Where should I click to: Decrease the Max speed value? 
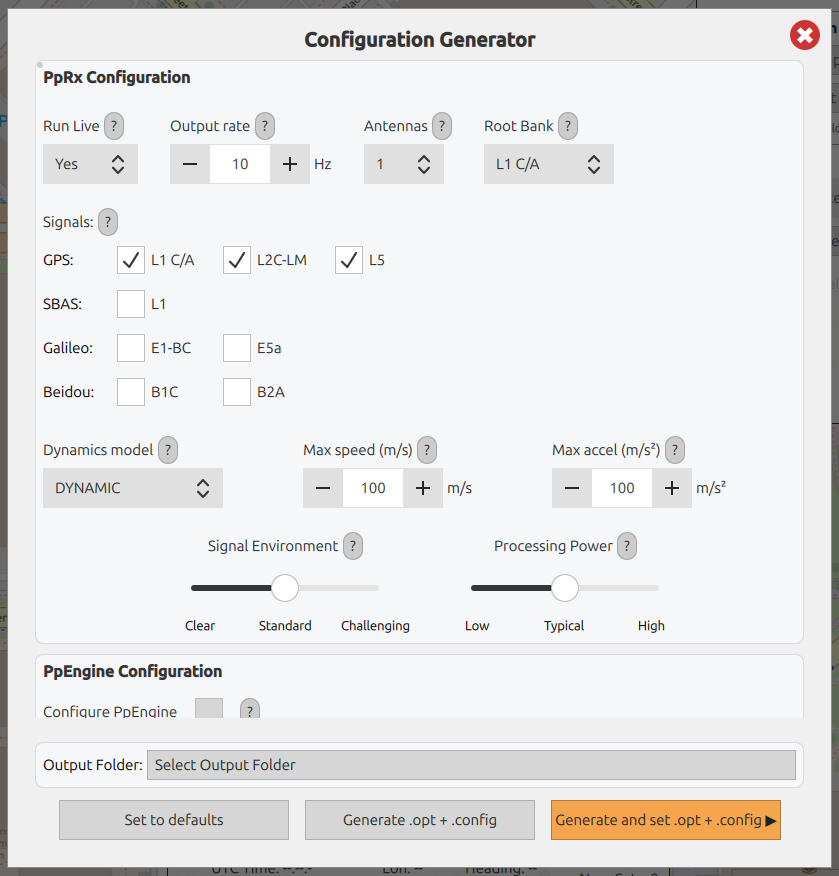[x=323, y=488]
